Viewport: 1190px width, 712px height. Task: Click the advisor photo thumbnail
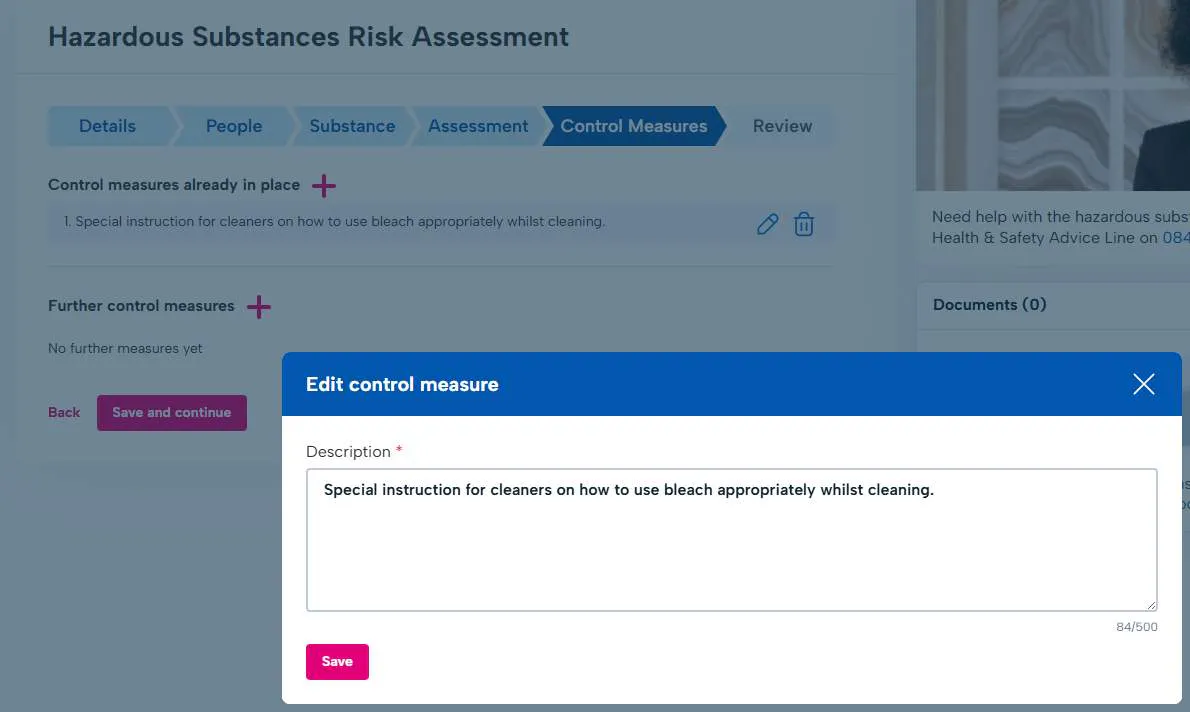[x=1052, y=95]
